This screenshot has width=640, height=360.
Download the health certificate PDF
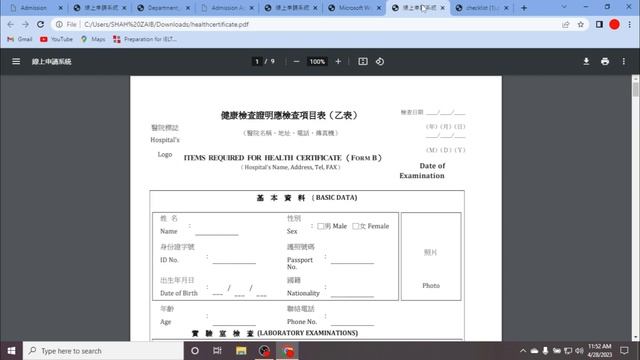point(586,61)
